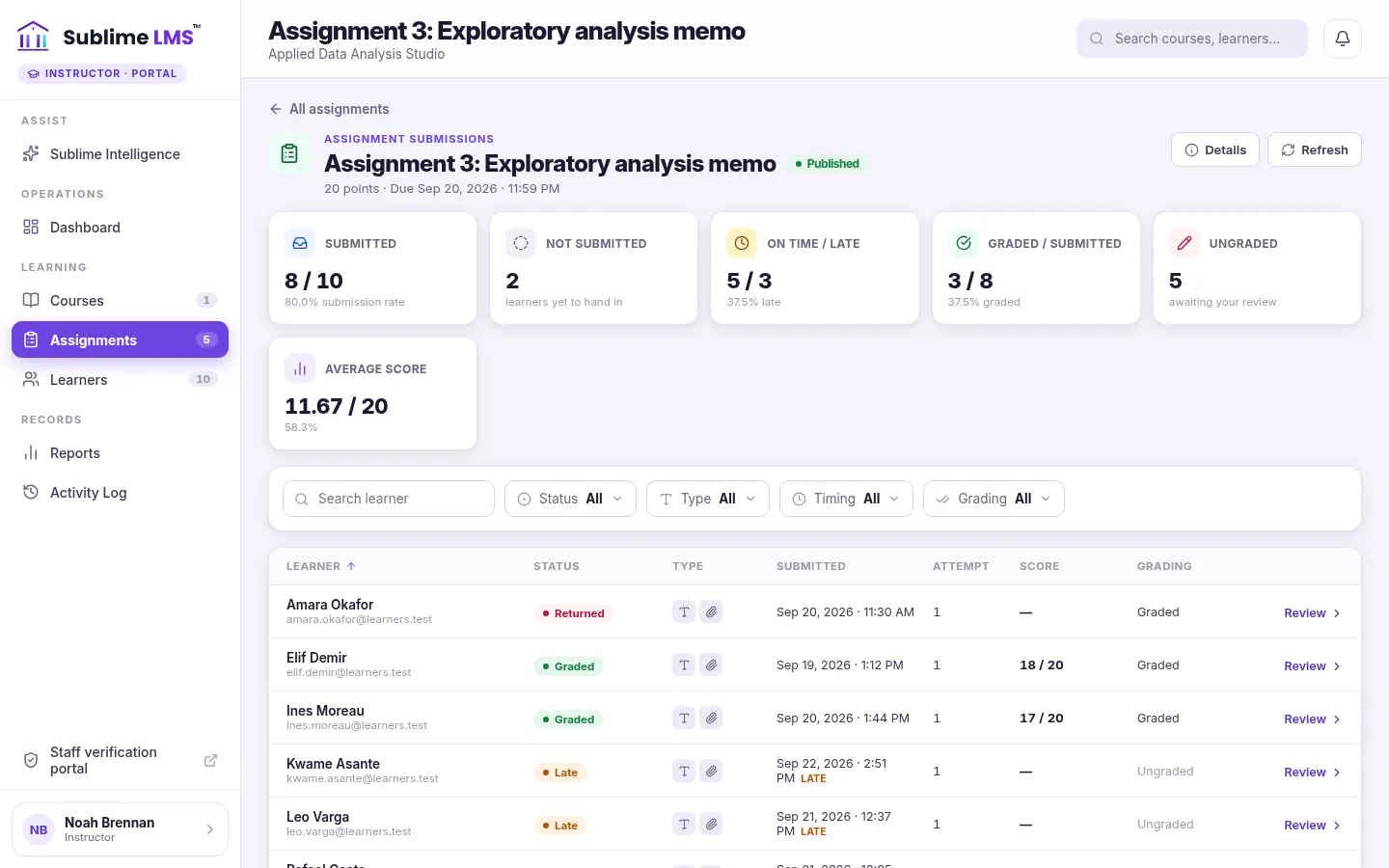Screen dimensions: 1389x868
Task: Review Kwame Asante's submission
Action: coord(1312,773)
